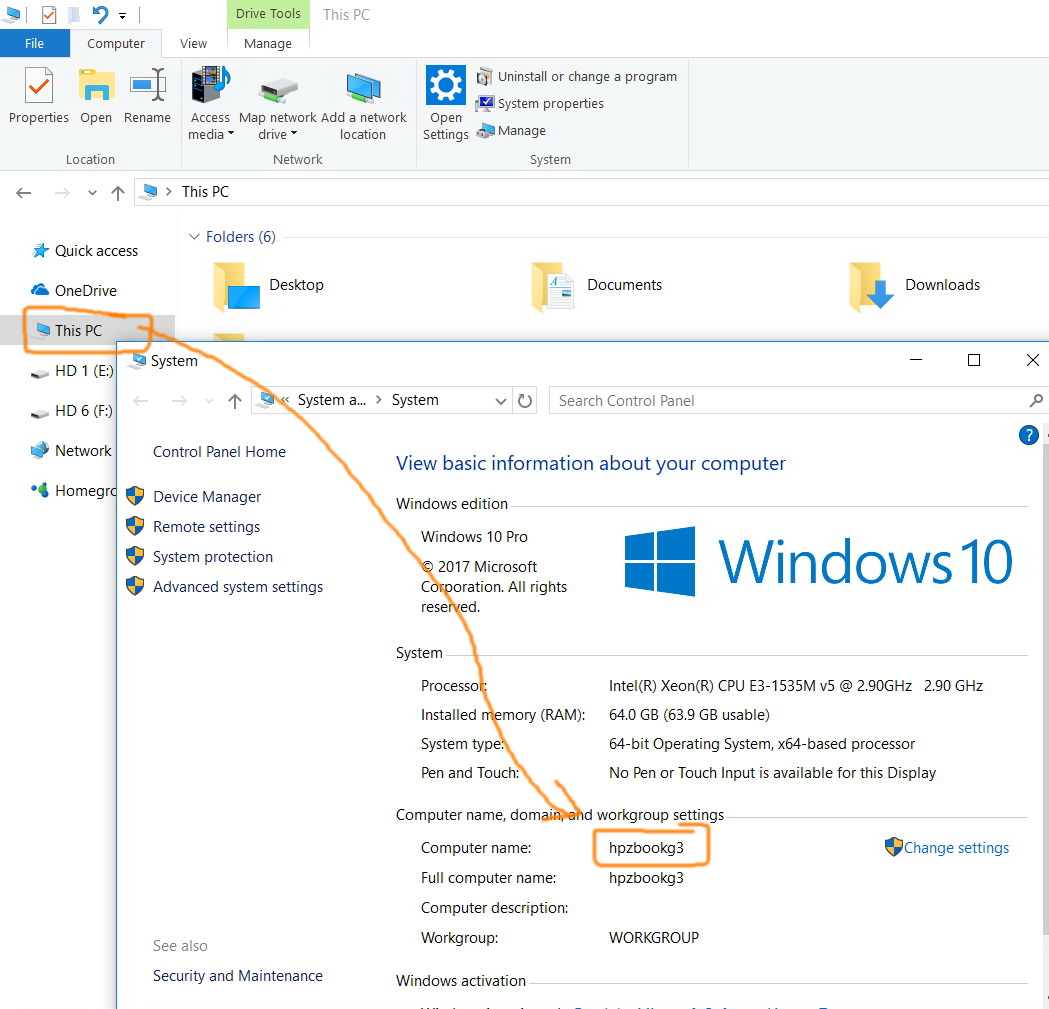Go up one level in the This PC window

tap(118, 193)
